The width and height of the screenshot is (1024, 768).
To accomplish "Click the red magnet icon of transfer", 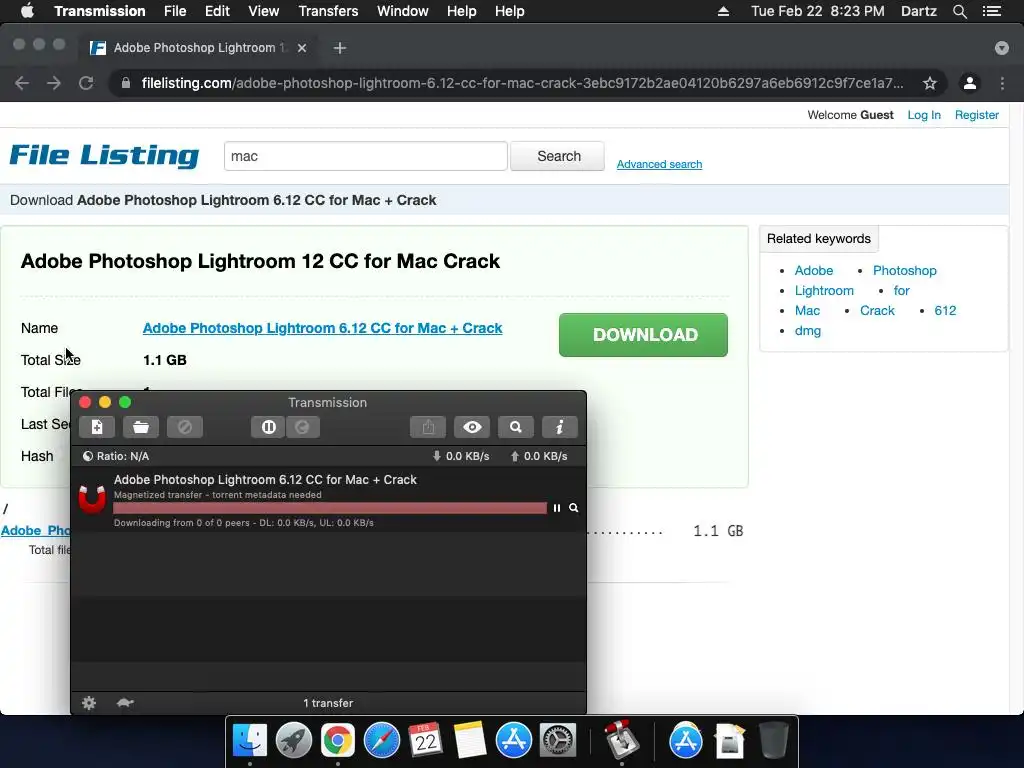I will click(92, 500).
